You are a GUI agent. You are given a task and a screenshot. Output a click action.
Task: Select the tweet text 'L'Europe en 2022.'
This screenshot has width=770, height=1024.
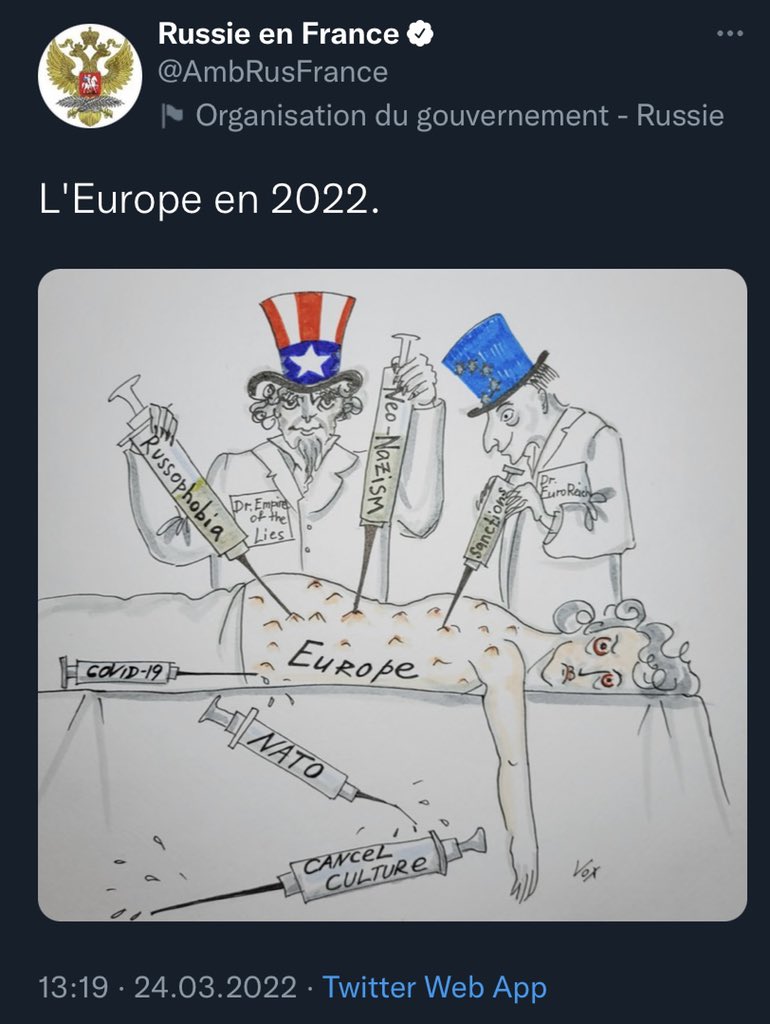click(x=209, y=199)
